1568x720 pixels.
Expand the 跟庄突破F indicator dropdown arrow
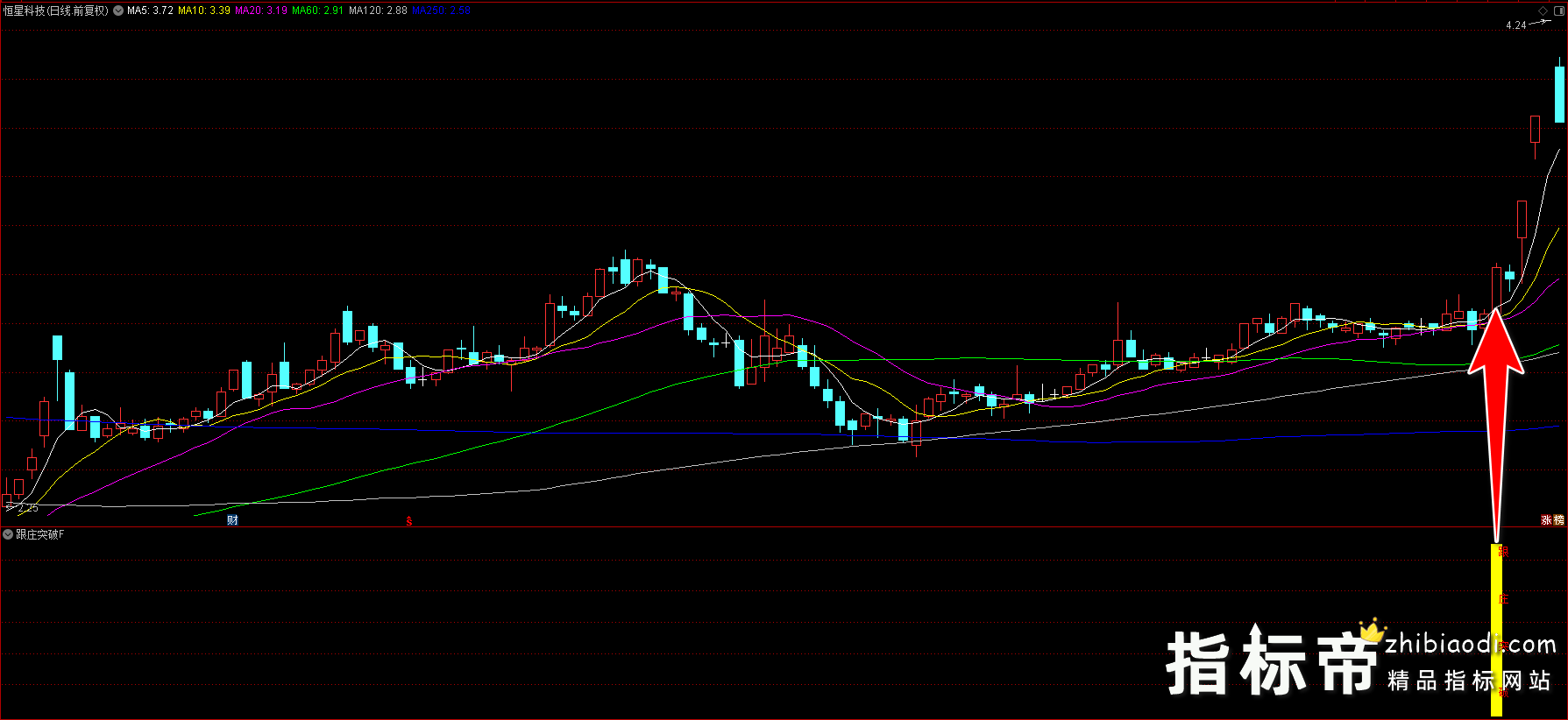(8, 534)
